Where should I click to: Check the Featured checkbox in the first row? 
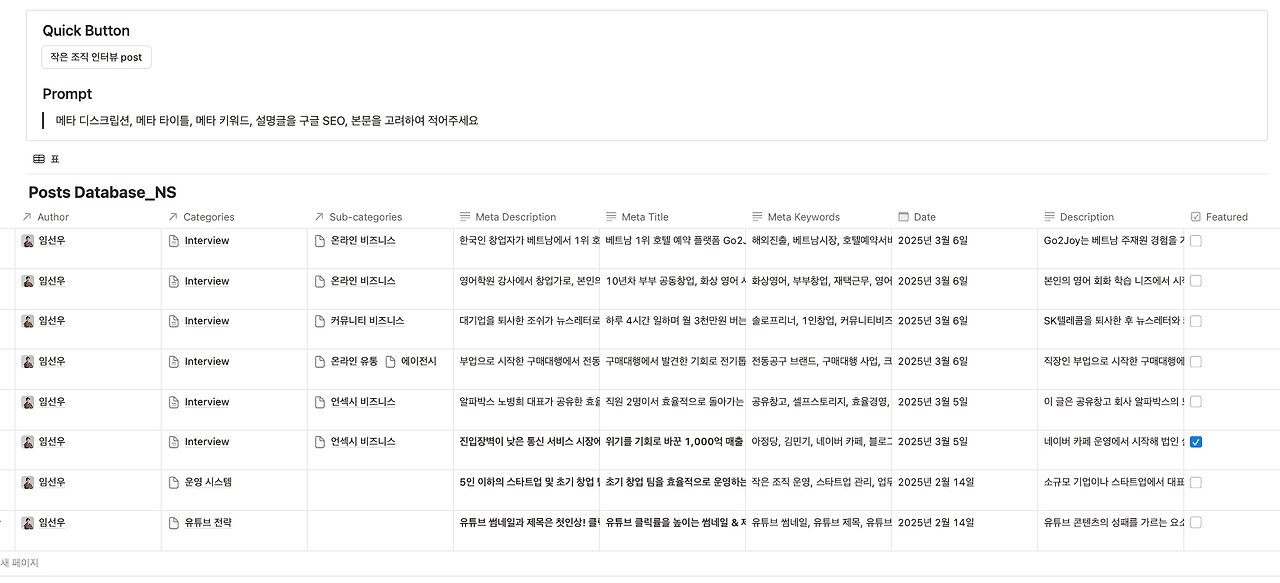coord(1196,240)
